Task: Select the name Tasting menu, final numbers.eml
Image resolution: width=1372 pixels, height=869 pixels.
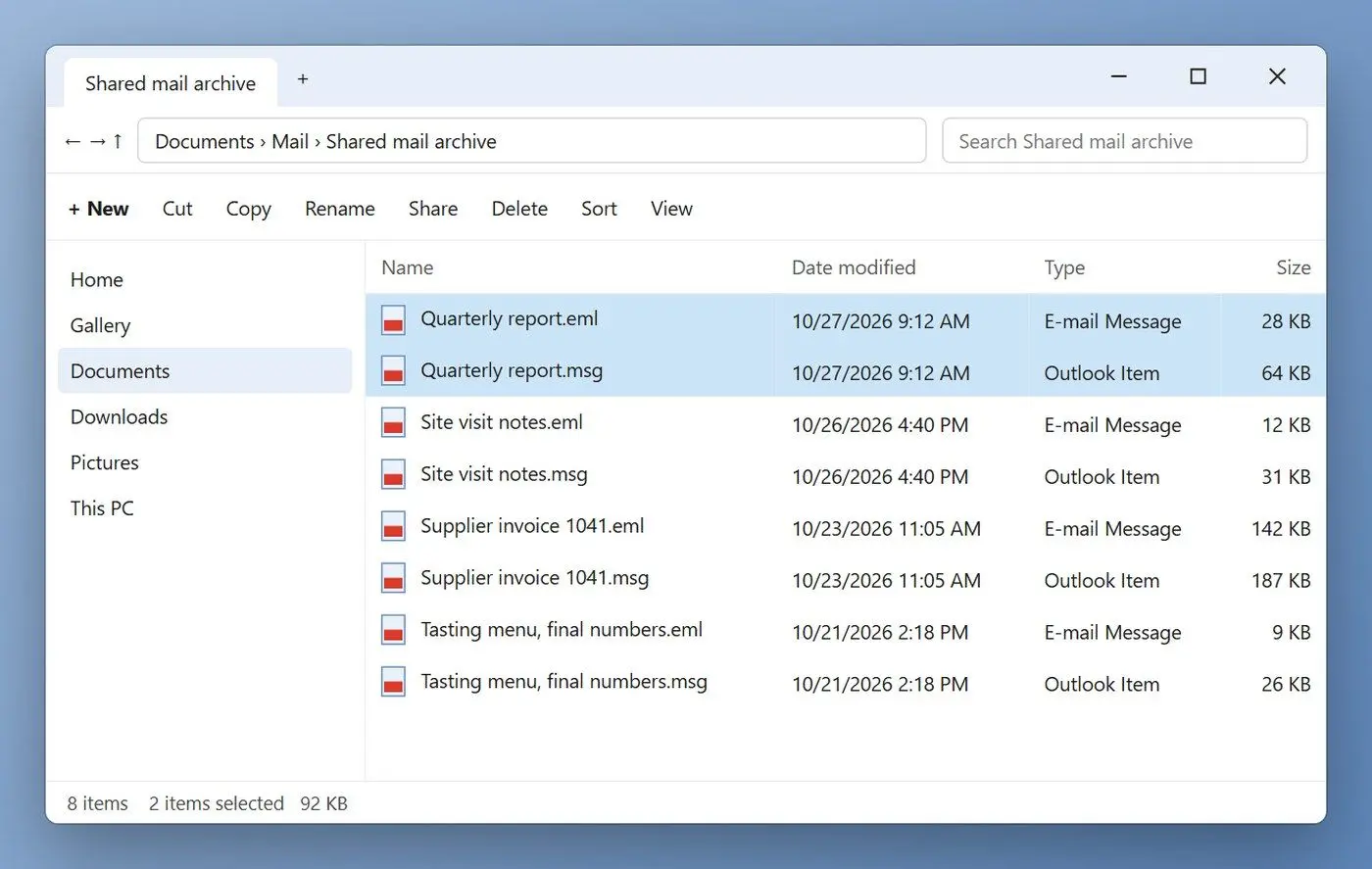Action: (x=562, y=630)
